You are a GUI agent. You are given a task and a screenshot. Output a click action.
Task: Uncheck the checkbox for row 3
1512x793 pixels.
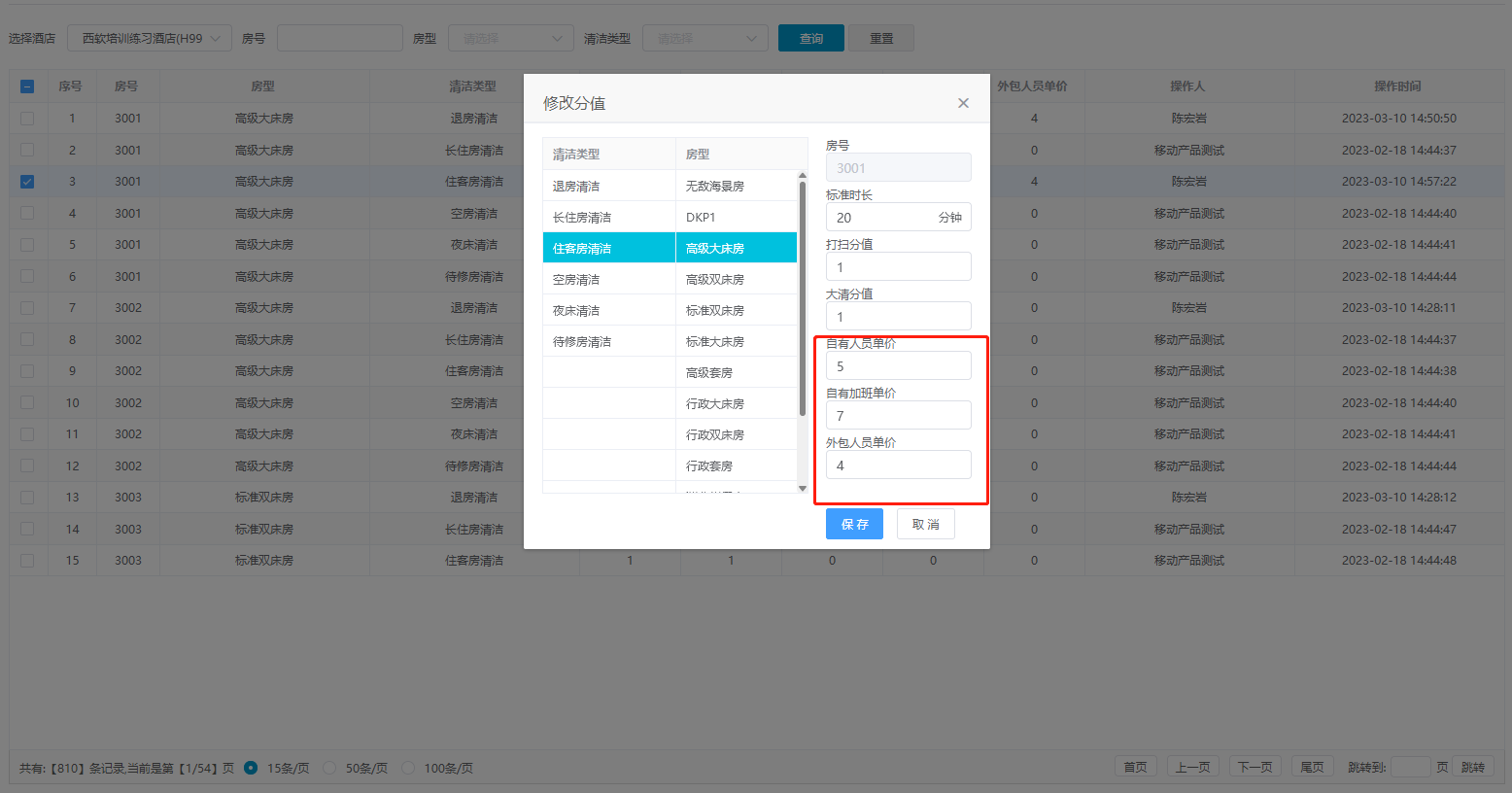[27, 182]
